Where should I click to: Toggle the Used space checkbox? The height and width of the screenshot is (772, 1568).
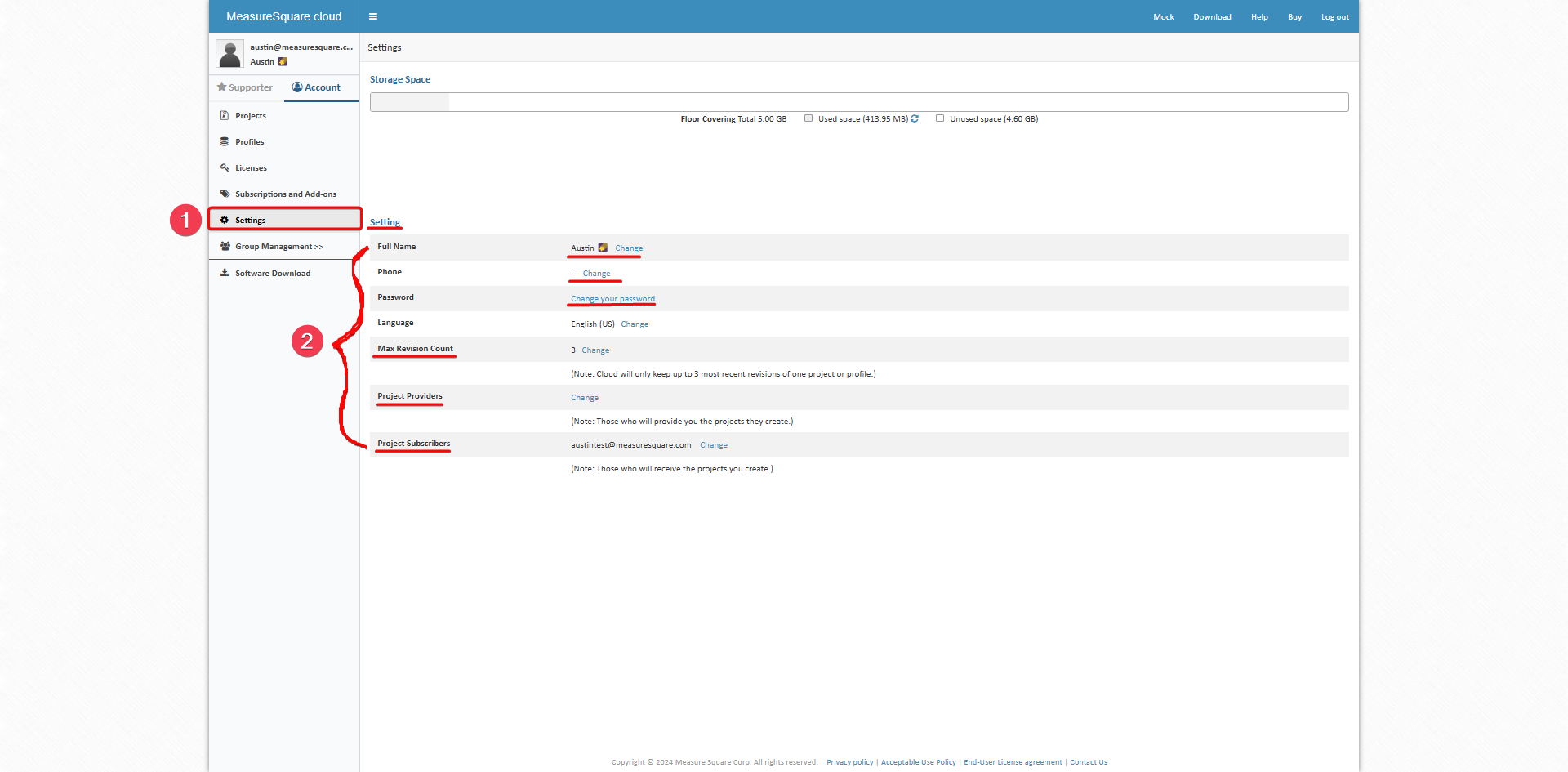[x=808, y=118]
